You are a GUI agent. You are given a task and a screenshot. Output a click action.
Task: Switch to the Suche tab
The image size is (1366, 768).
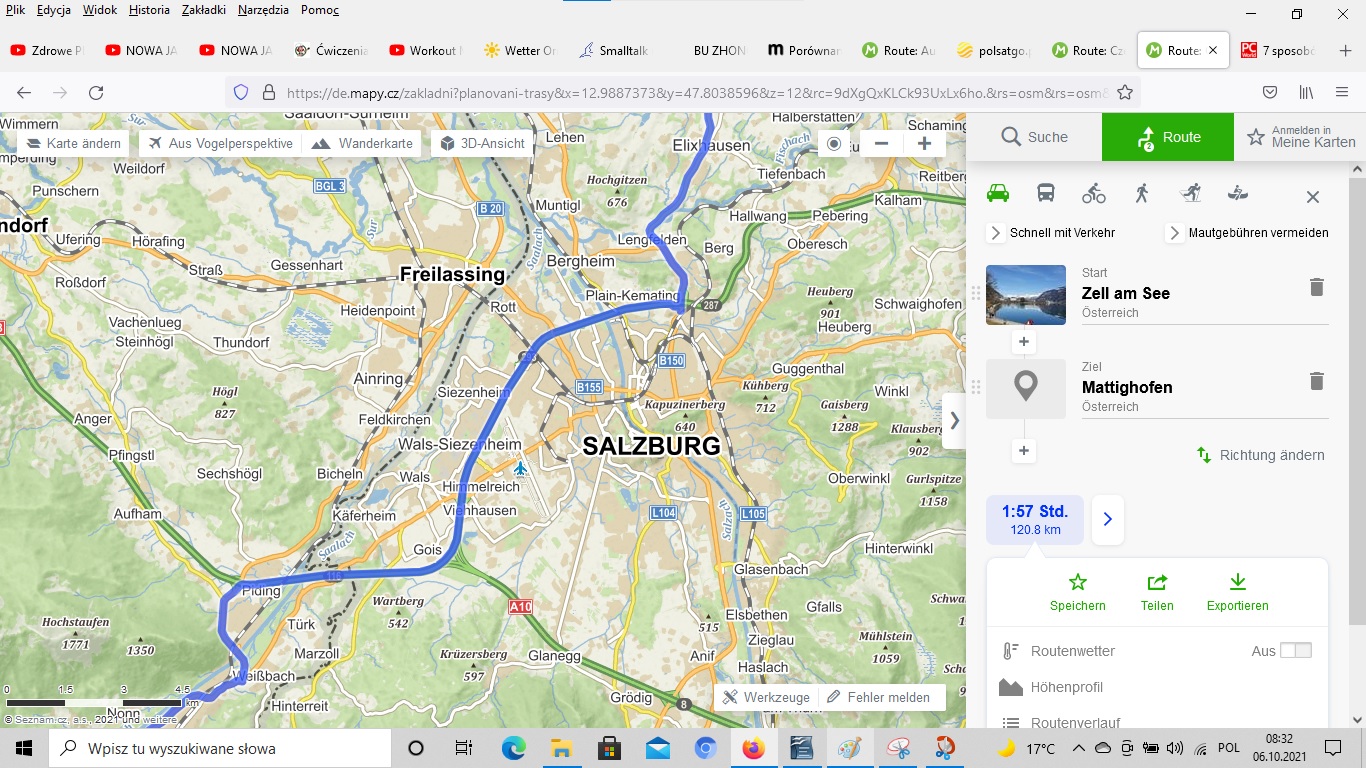click(x=1034, y=137)
